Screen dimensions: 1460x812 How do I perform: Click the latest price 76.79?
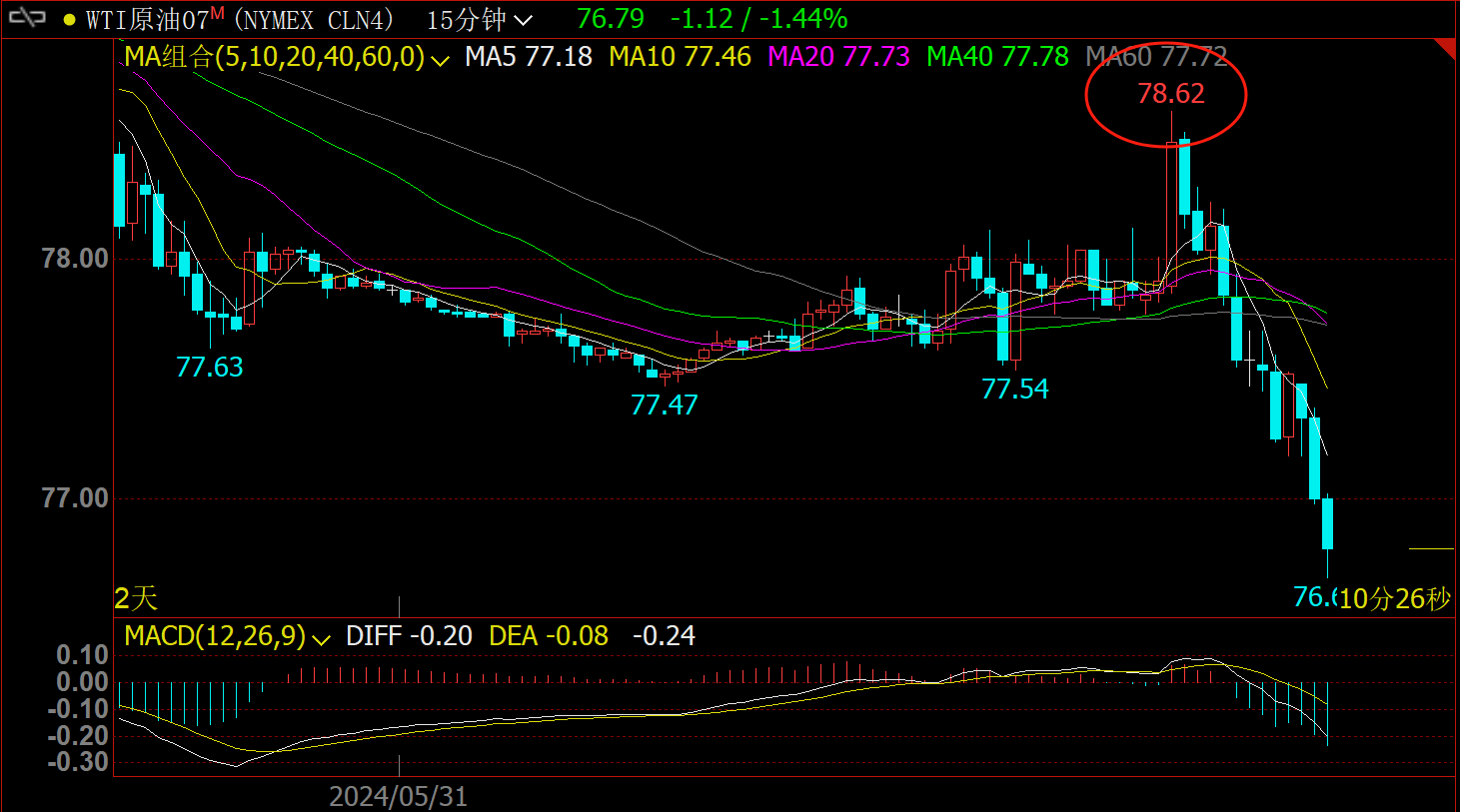[x=611, y=18]
